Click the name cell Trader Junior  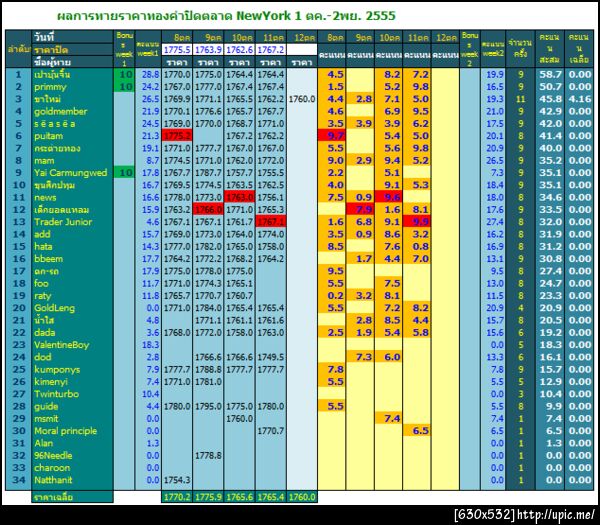pos(72,222)
